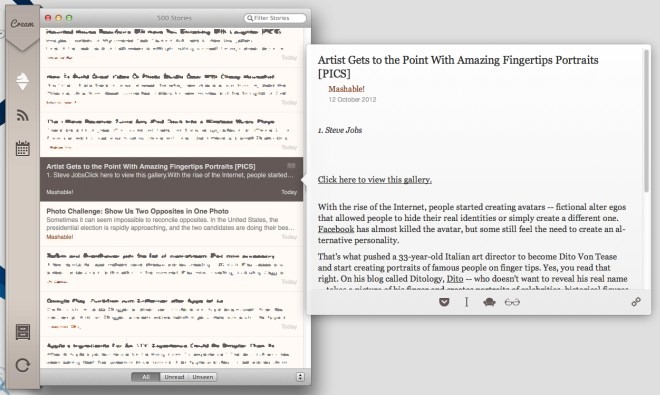Select the Unread filter segment
This screenshot has width=660, height=395.
coord(174,377)
